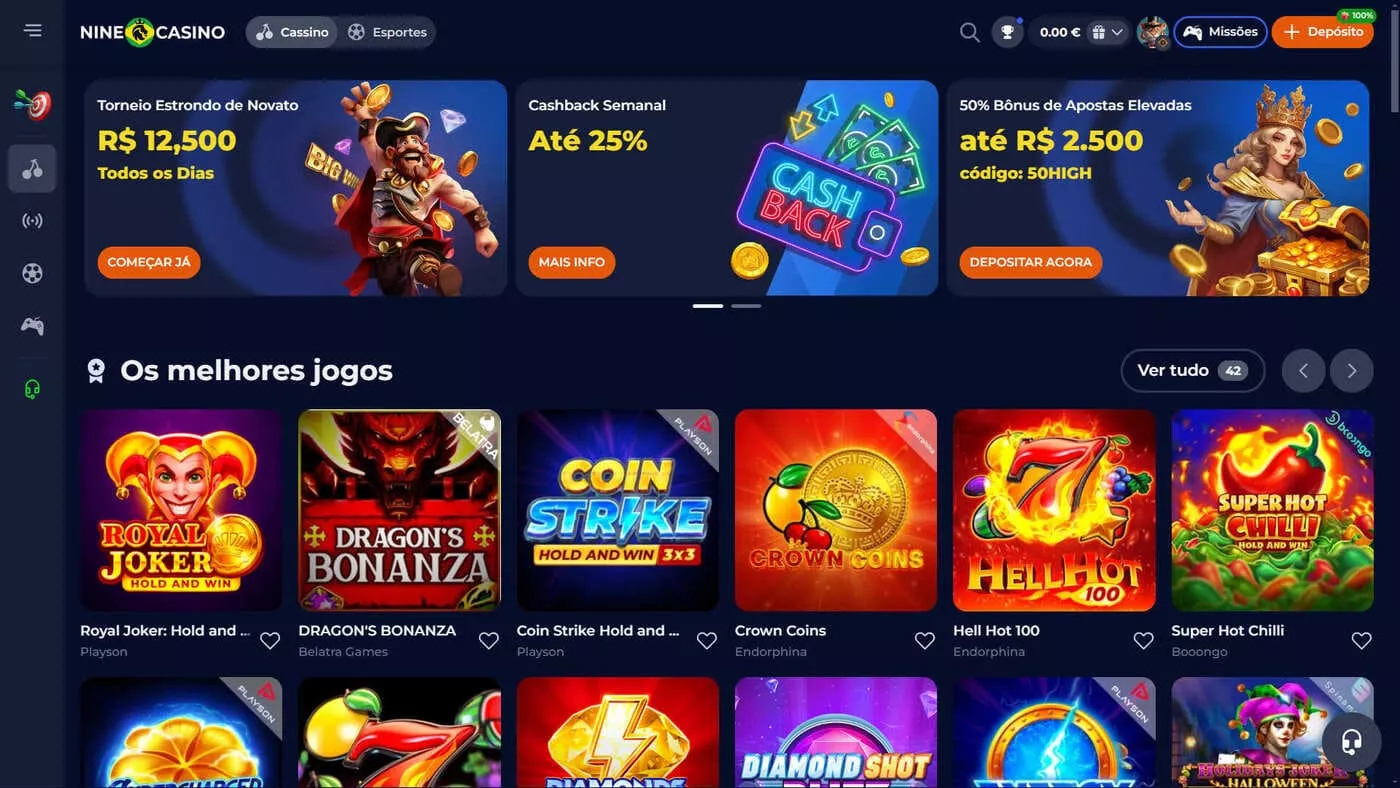
Task: Show next games with the right chevron
Action: (x=1352, y=371)
